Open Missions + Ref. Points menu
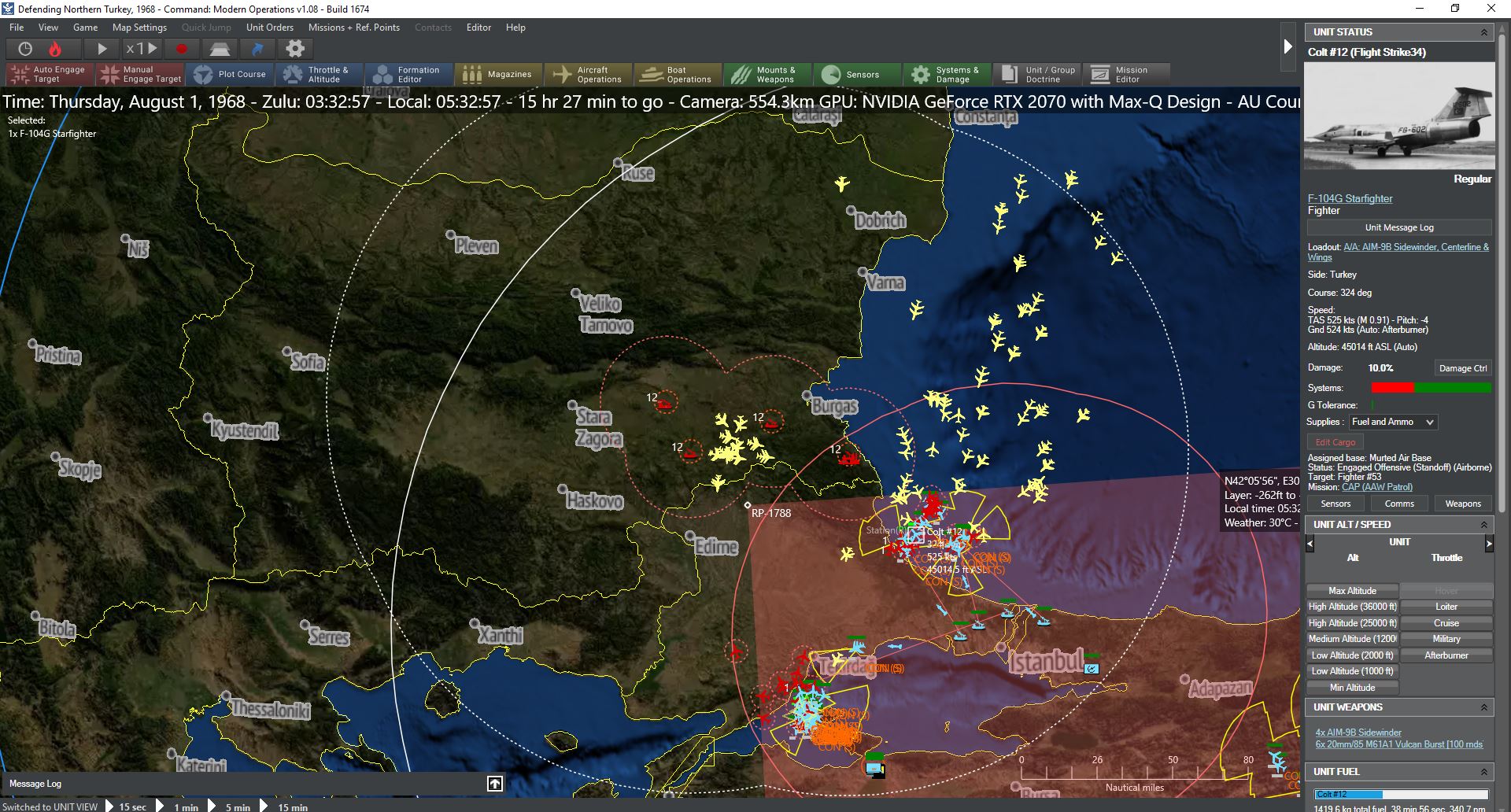 354,28
